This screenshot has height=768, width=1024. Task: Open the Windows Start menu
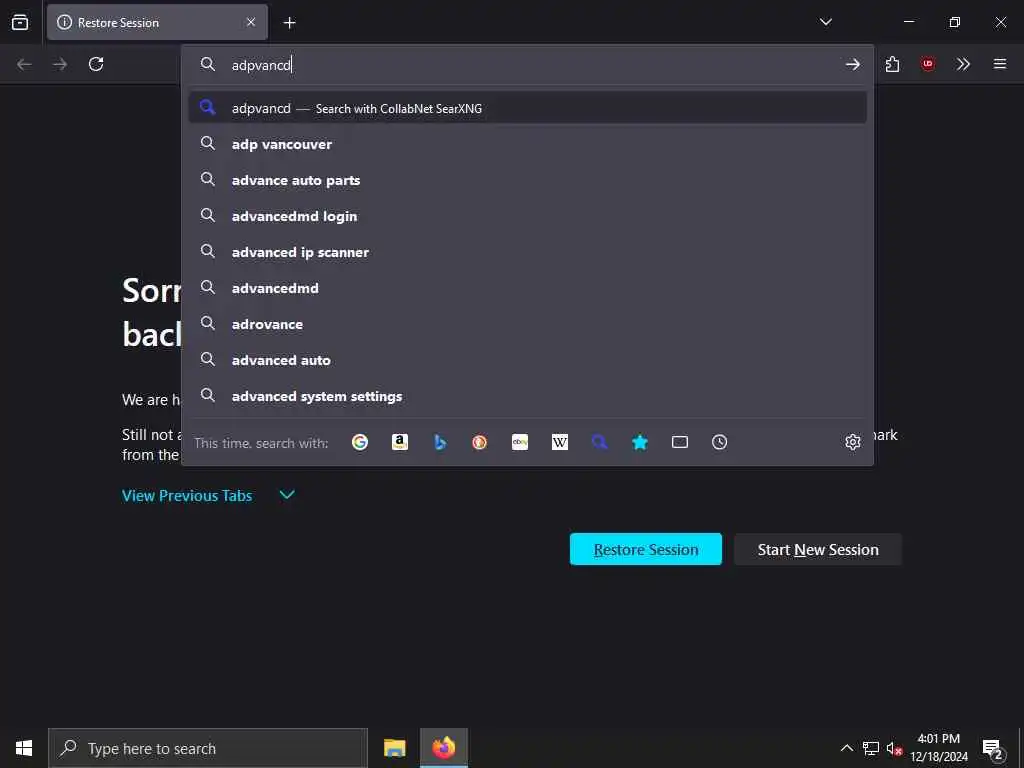[24, 748]
